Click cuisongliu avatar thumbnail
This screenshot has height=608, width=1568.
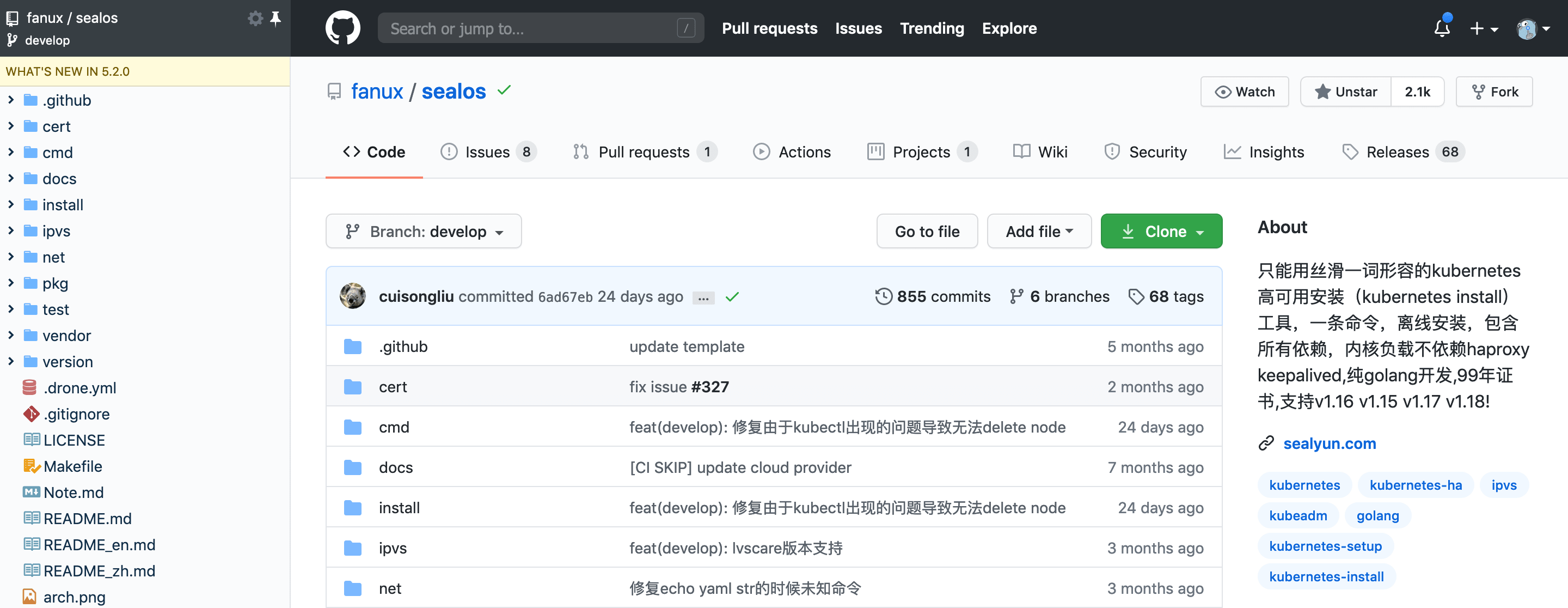(x=352, y=296)
